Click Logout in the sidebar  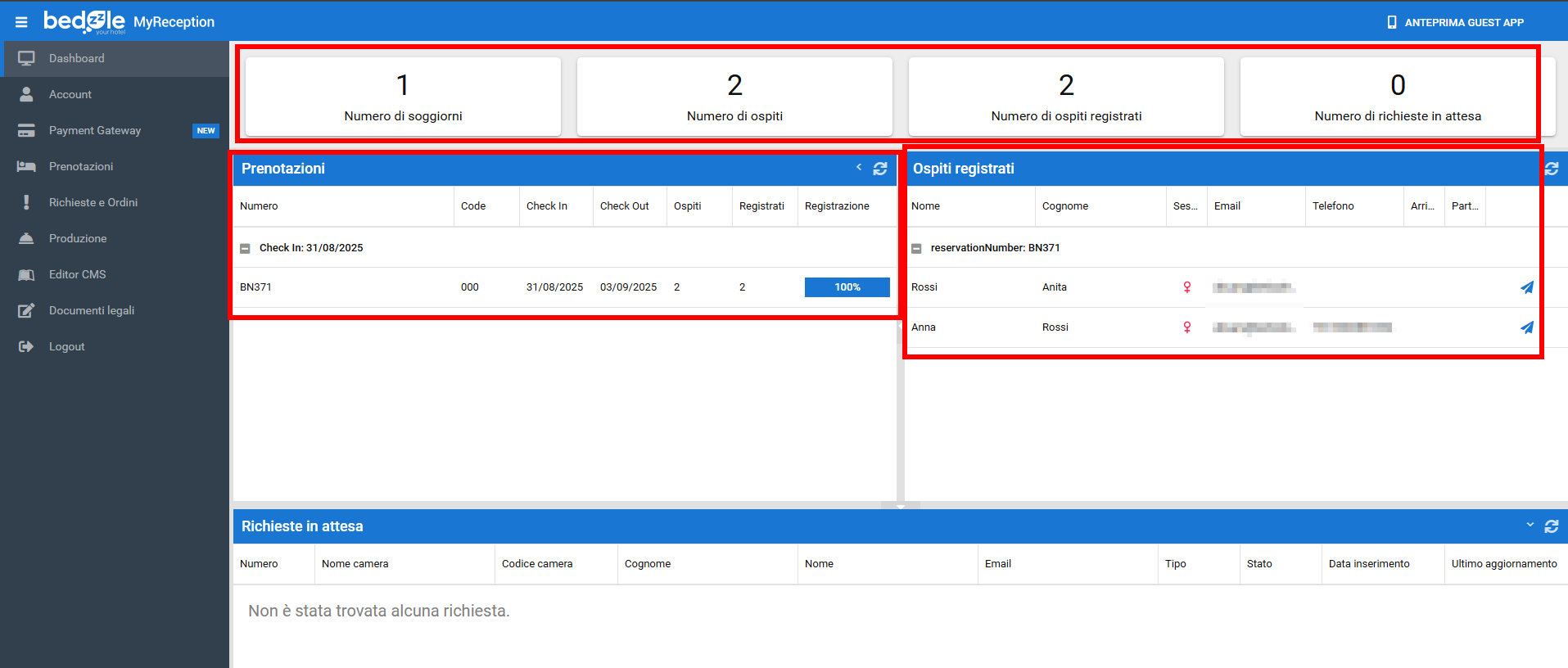tap(67, 346)
